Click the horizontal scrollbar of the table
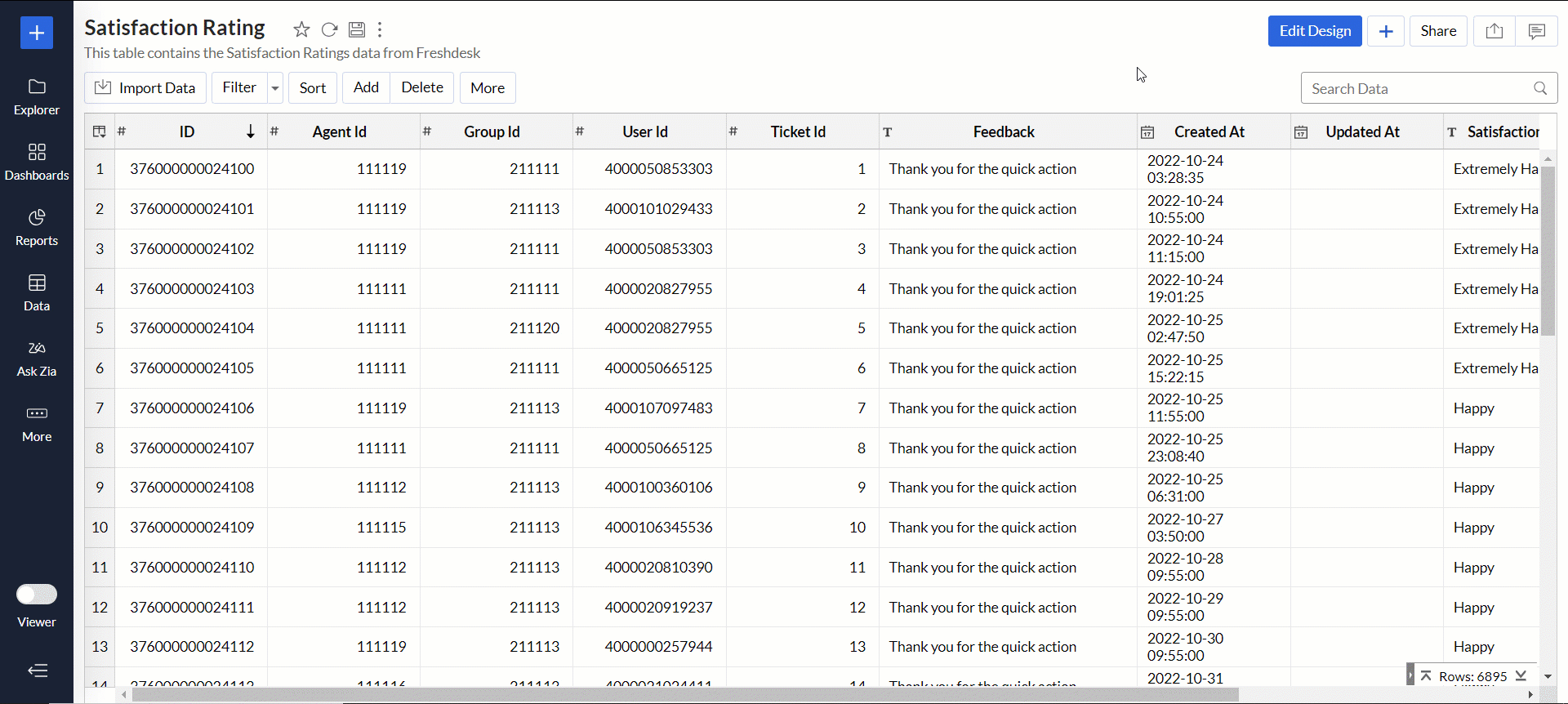The image size is (1568, 704). 684,695
